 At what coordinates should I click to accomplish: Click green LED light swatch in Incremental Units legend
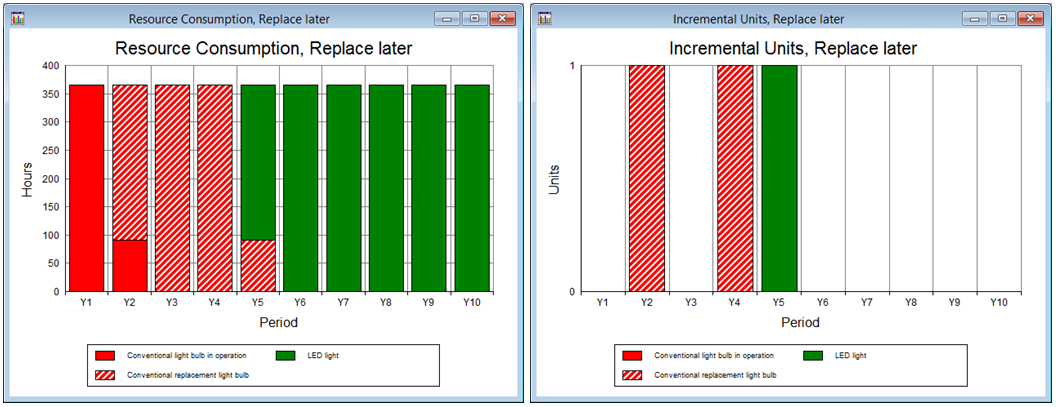click(x=814, y=355)
